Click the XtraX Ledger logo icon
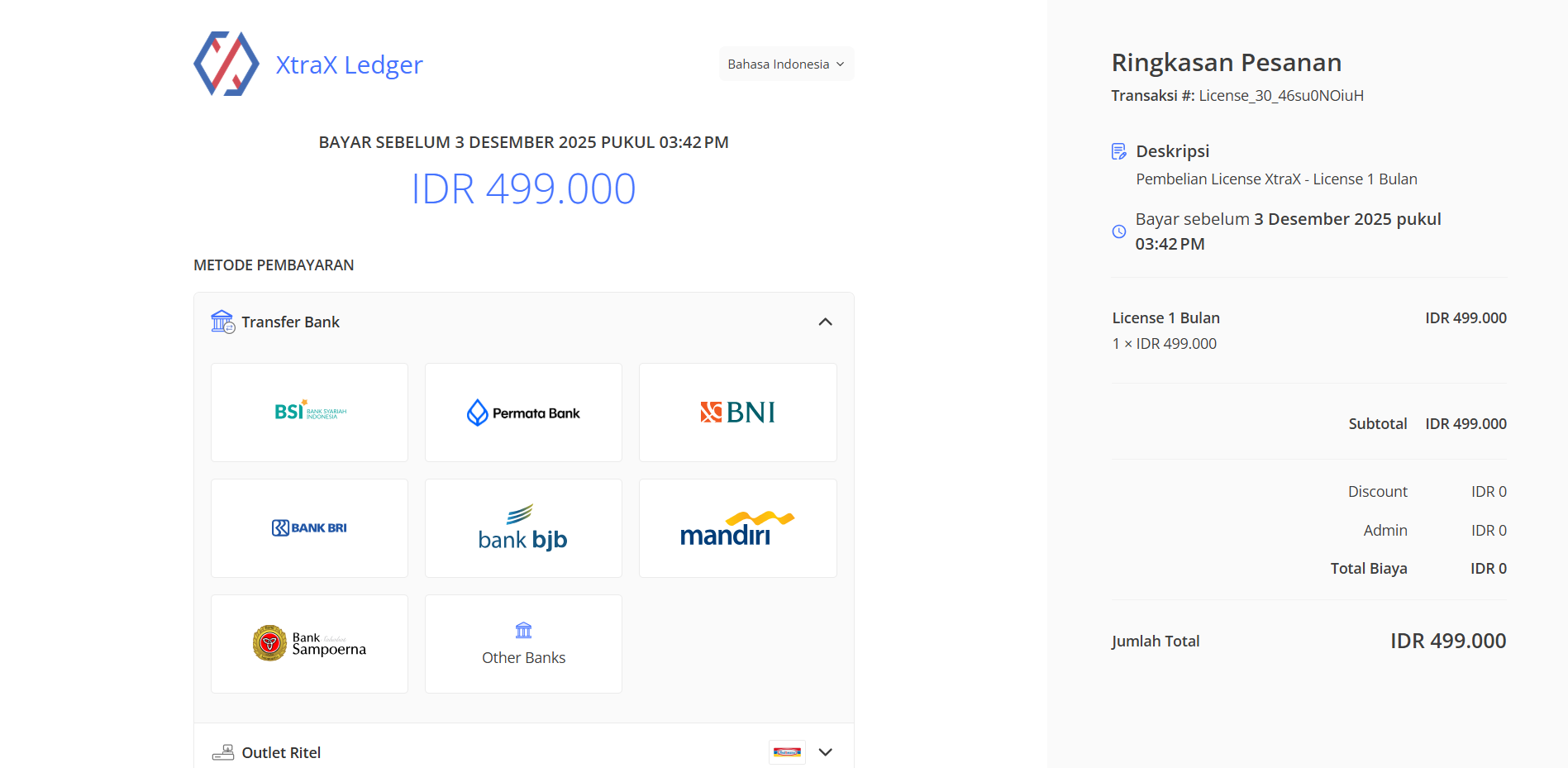 pos(226,64)
